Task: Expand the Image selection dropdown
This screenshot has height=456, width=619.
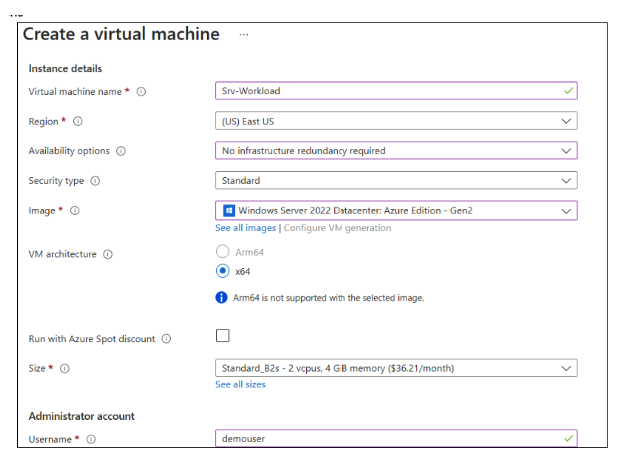Action: tap(396, 211)
